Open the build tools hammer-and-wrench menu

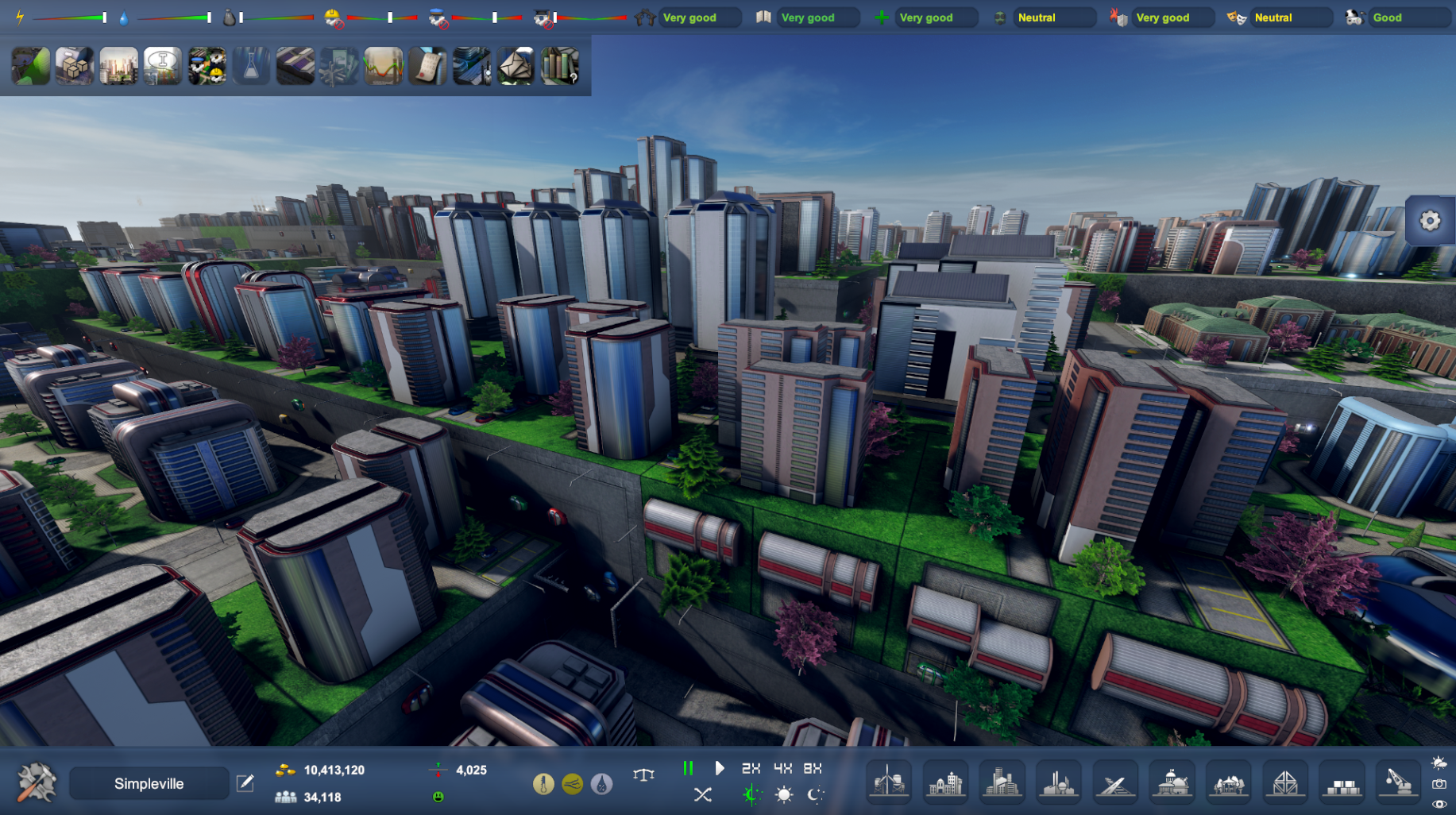(37, 782)
